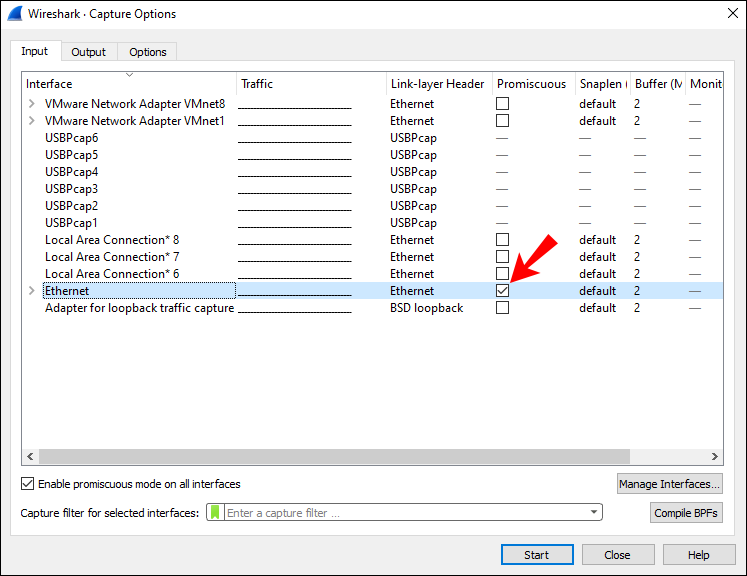Enable promiscuous for Local Area Connection* 7
This screenshot has height=576, width=747.
(502, 257)
